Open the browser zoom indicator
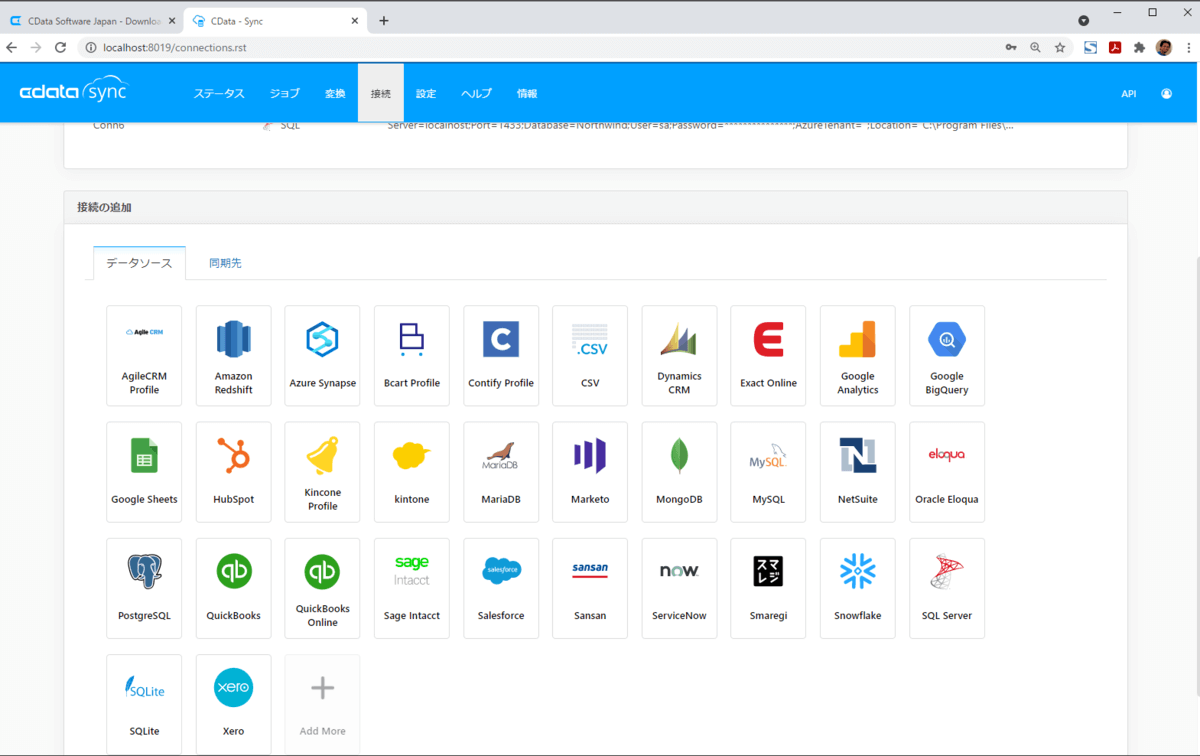The image size is (1200, 756). tap(1035, 47)
